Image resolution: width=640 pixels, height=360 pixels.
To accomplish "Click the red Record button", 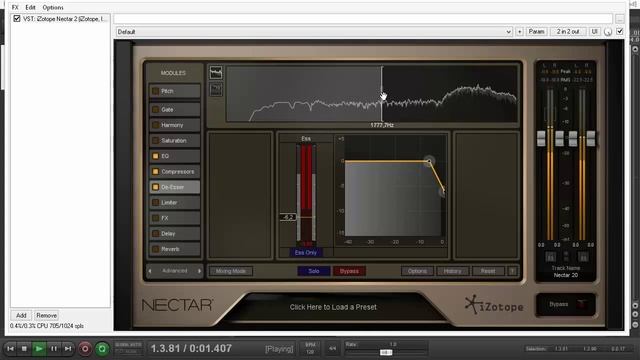I will pyautogui.click(x=85, y=349).
